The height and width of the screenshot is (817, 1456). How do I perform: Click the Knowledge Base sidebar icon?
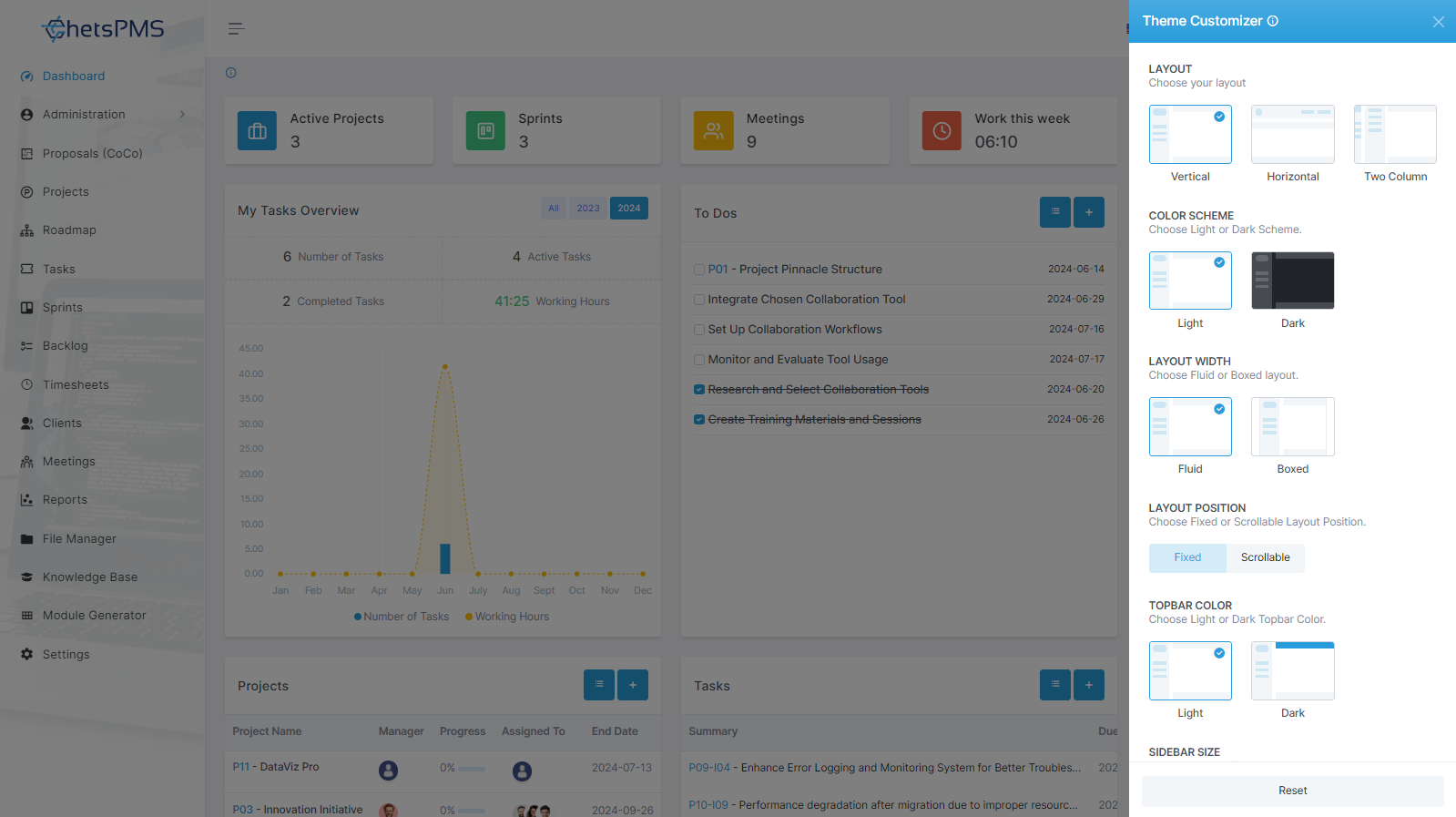(x=26, y=577)
